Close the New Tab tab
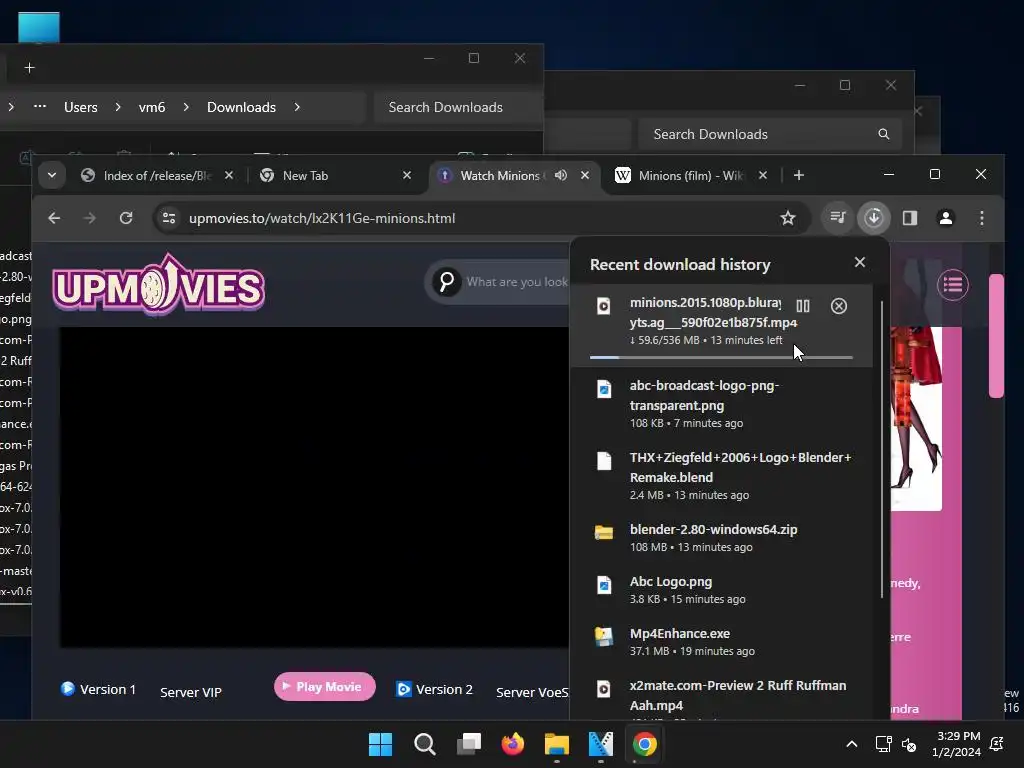 point(407,176)
